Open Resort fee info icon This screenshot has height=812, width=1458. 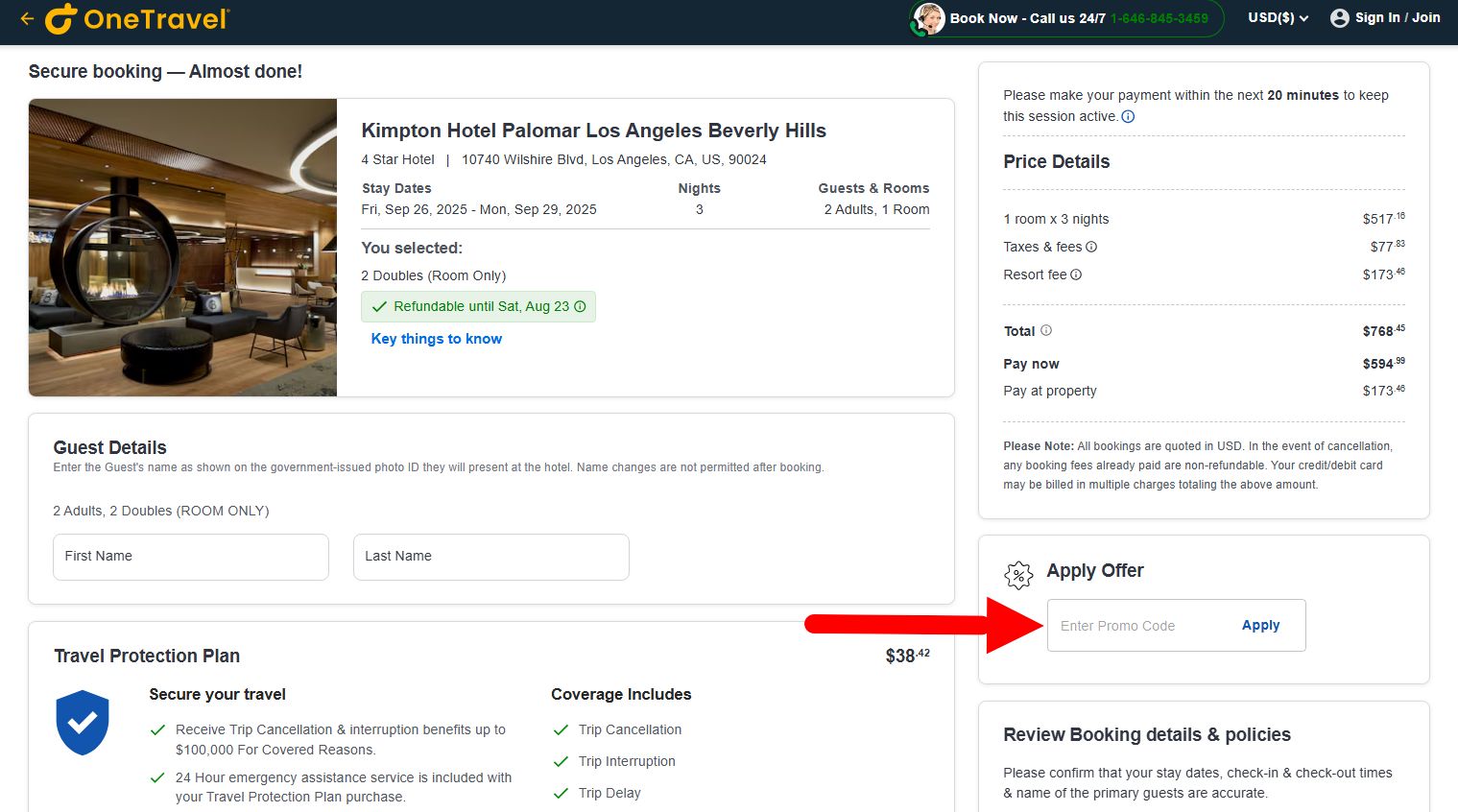pos(1076,275)
